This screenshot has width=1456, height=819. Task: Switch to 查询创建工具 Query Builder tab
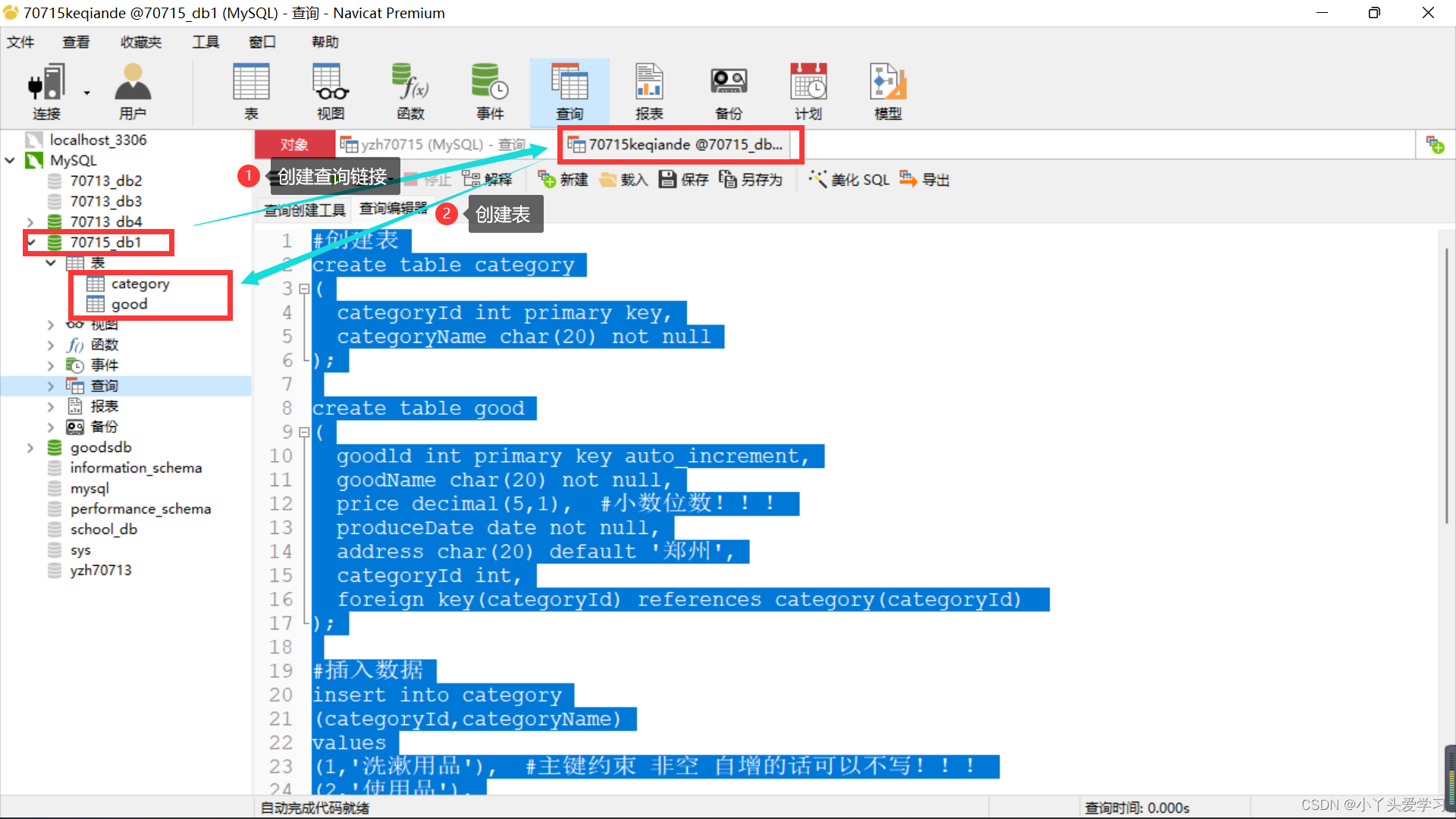pyautogui.click(x=304, y=210)
